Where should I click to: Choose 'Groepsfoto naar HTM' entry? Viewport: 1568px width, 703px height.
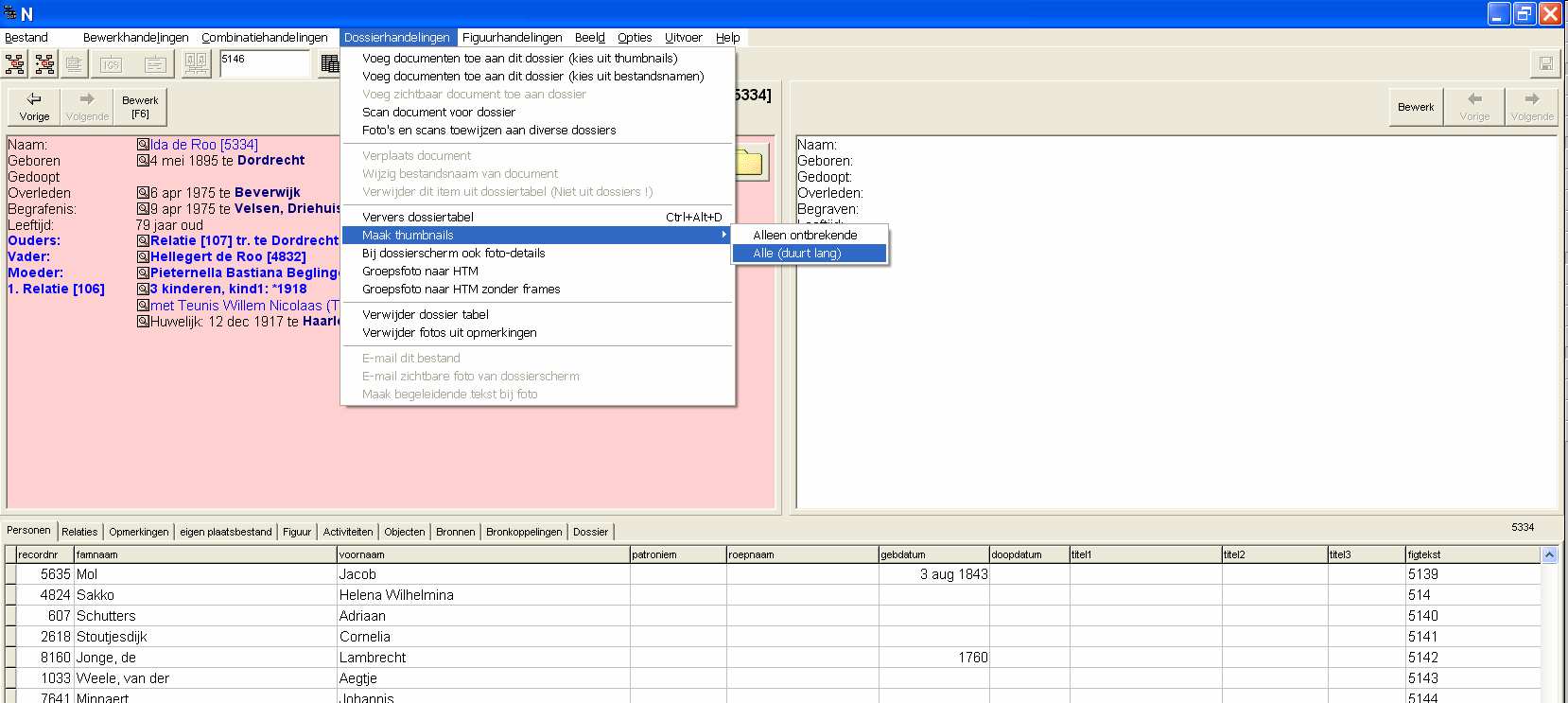pos(537,272)
